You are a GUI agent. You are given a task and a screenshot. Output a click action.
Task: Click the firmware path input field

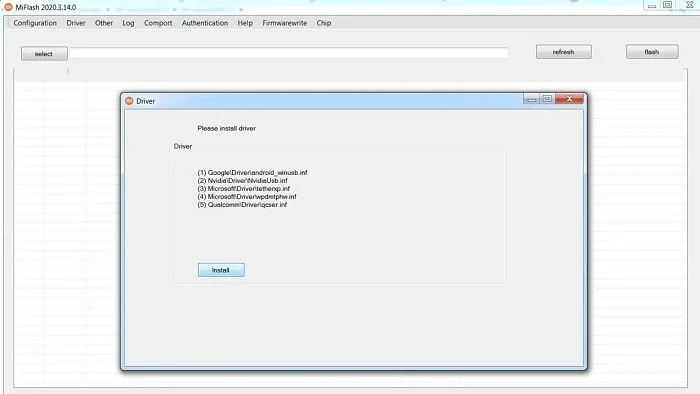point(289,53)
